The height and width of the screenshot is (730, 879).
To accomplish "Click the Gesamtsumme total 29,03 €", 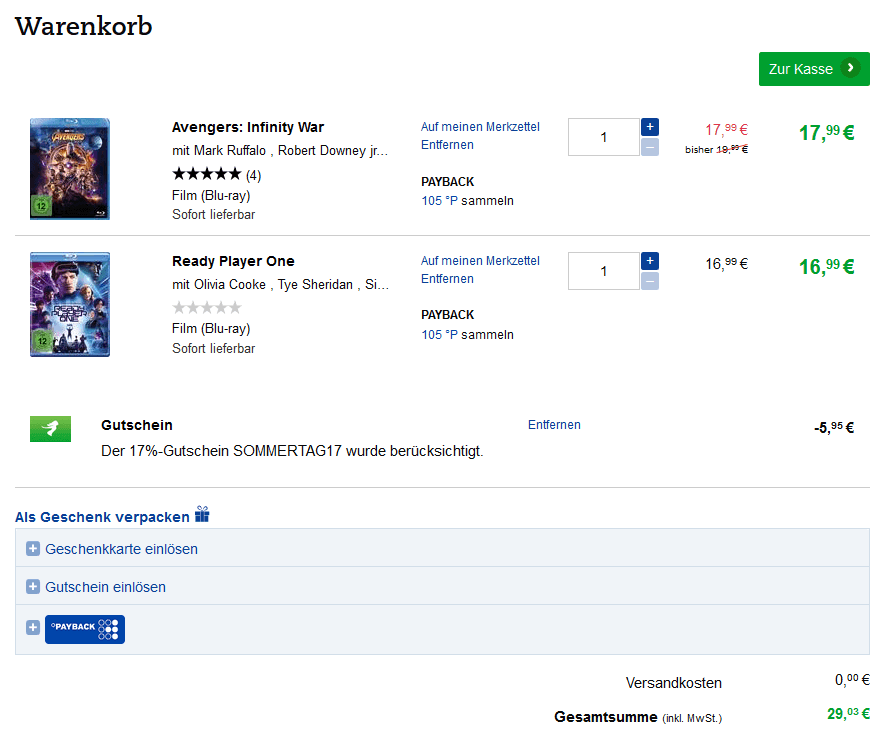I will point(848,714).
